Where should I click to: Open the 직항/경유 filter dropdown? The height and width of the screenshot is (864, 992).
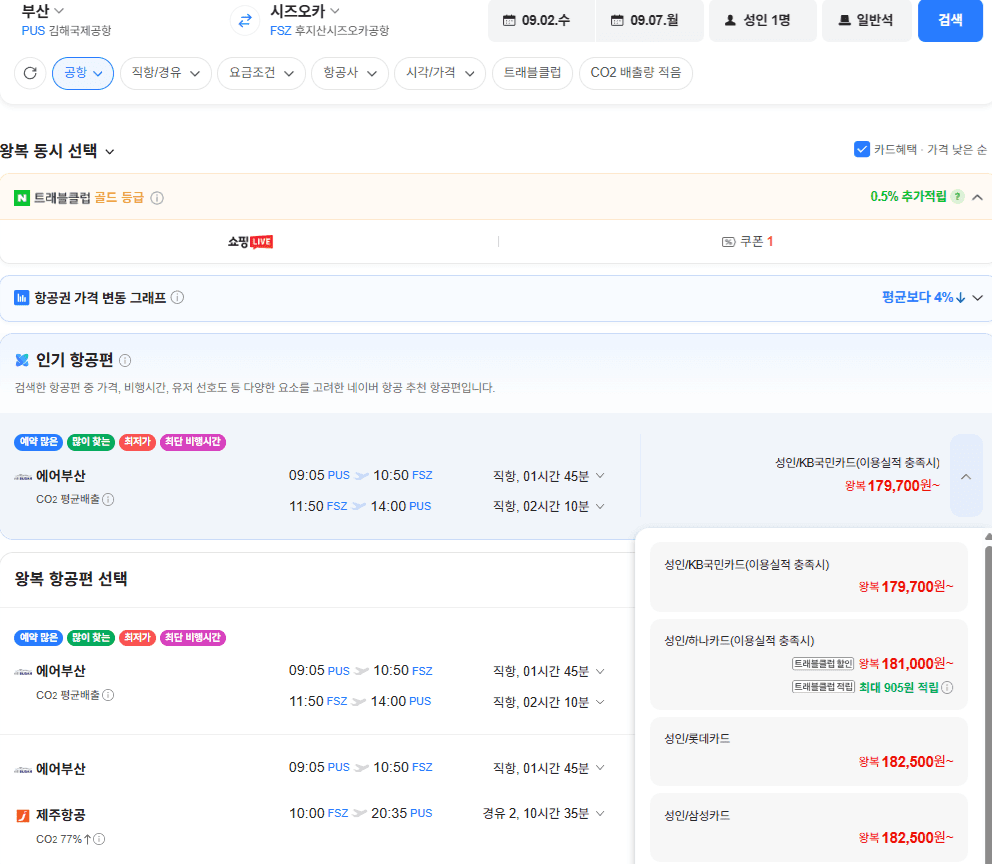point(166,73)
